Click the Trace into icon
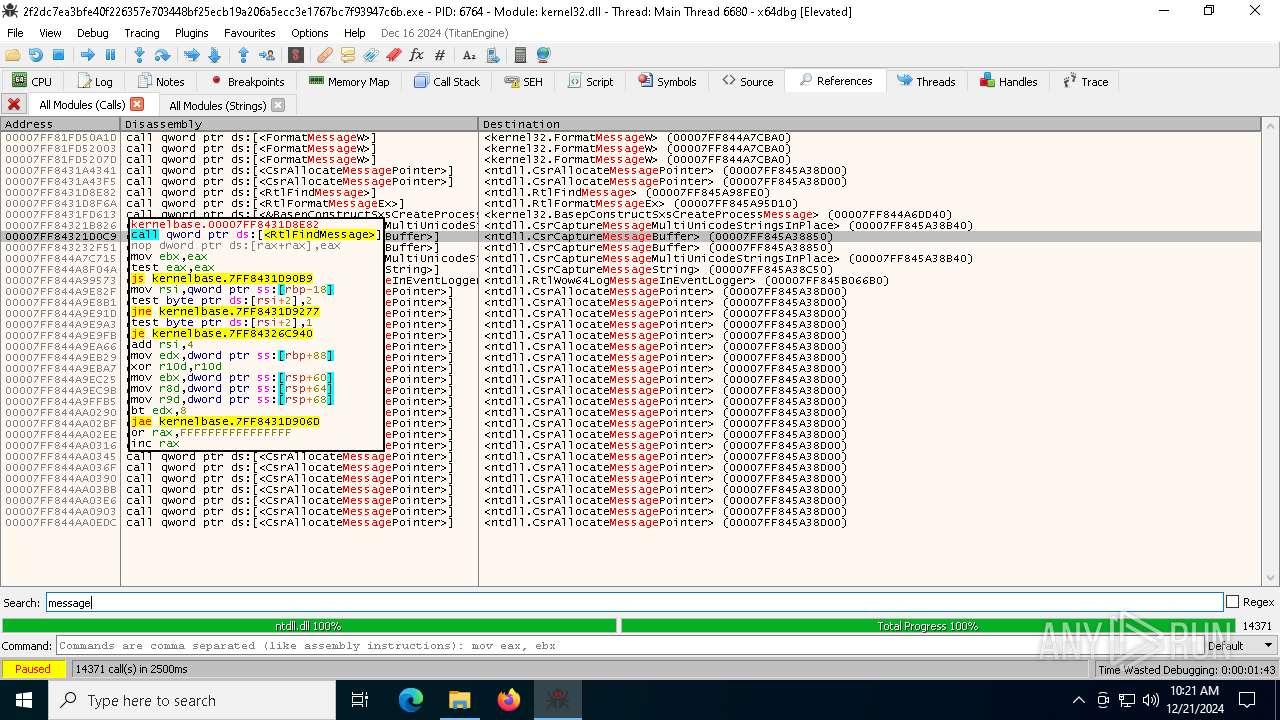Viewport: 1280px width, 720px height. 192,55
